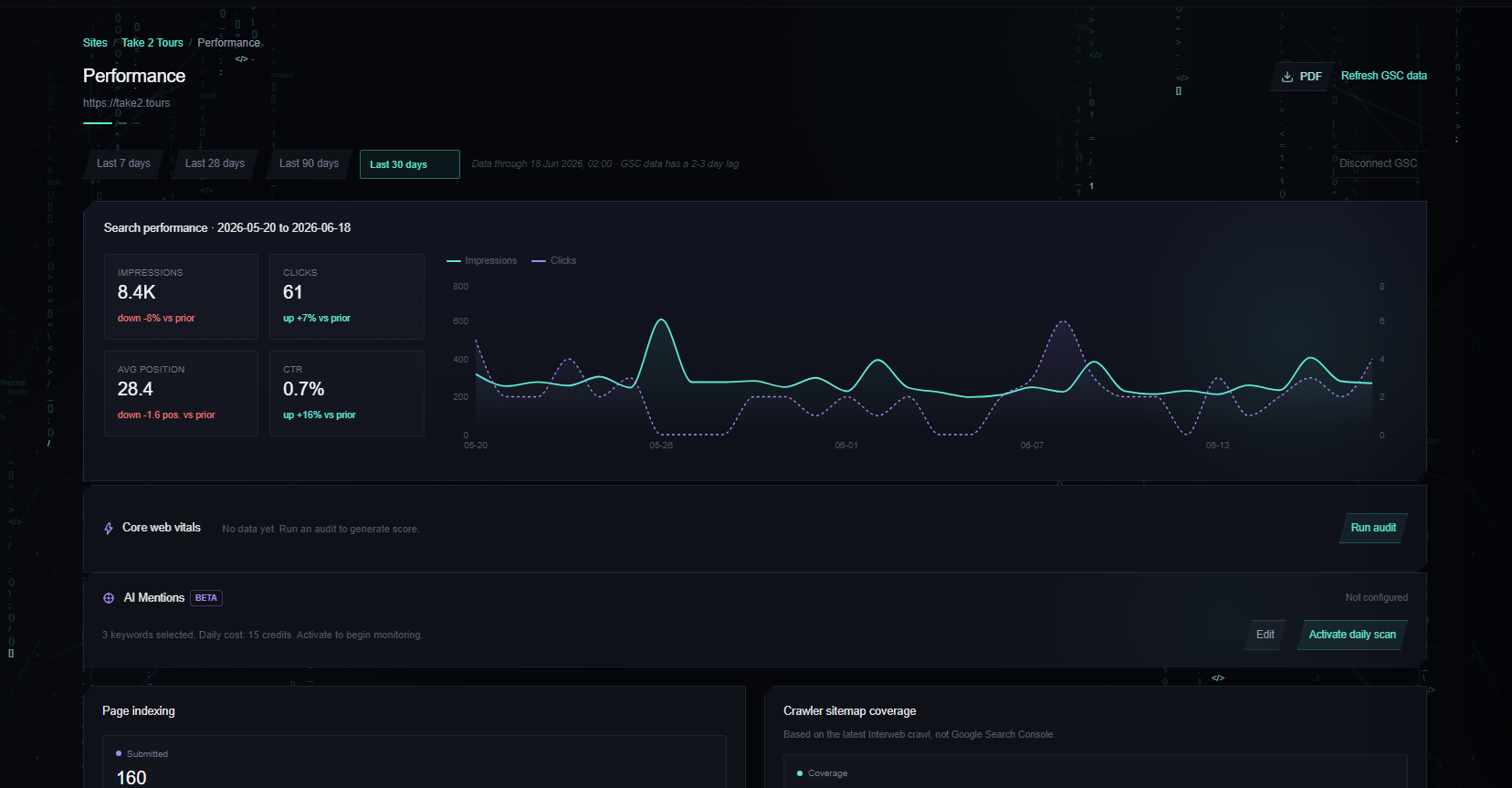Image resolution: width=1512 pixels, height=788 pixels.
Task: Select the Last 30 days tab
Action: [x=409, y=164]
